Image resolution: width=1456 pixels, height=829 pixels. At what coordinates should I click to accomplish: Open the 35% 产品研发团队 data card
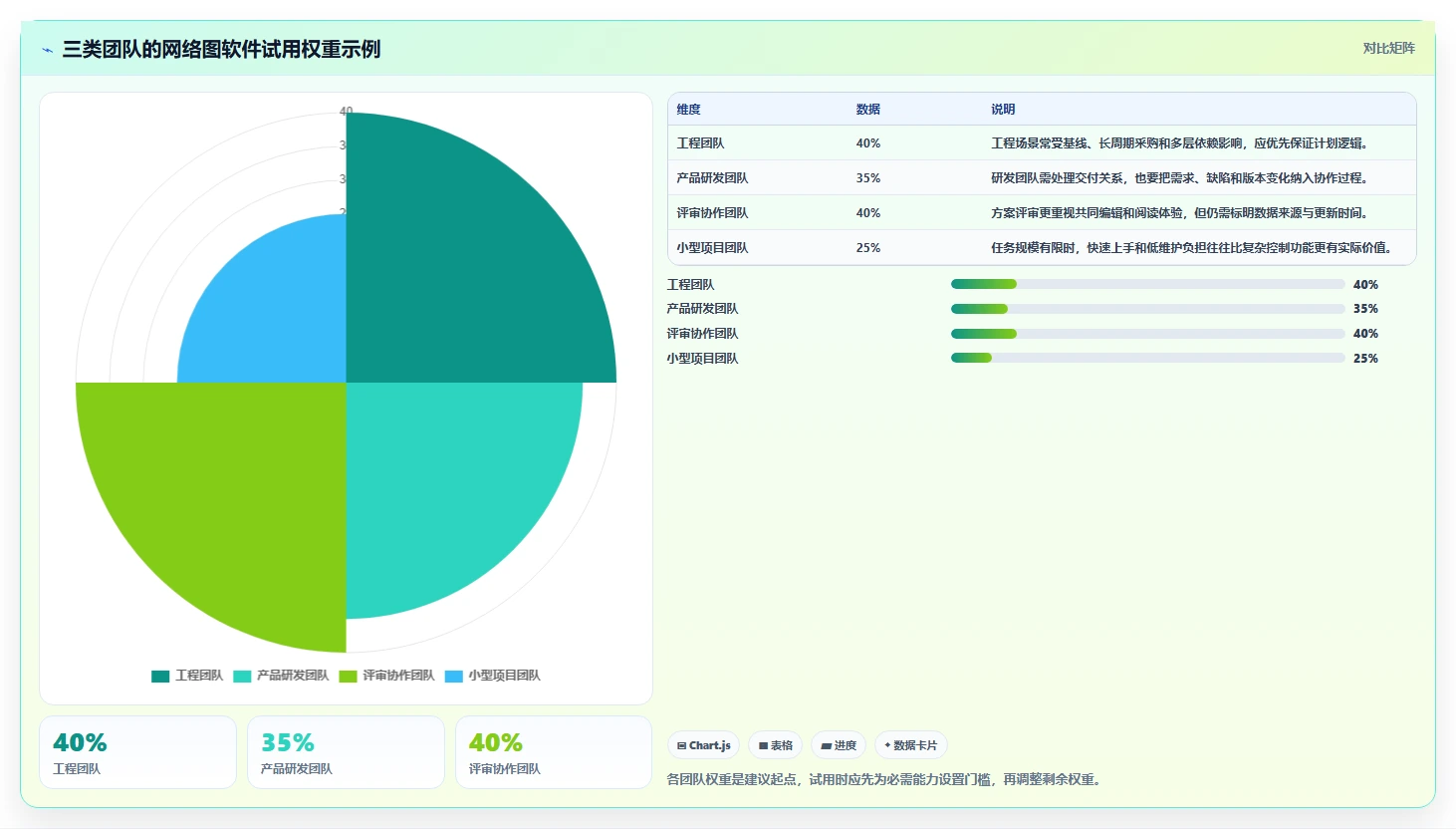[346, 752]
